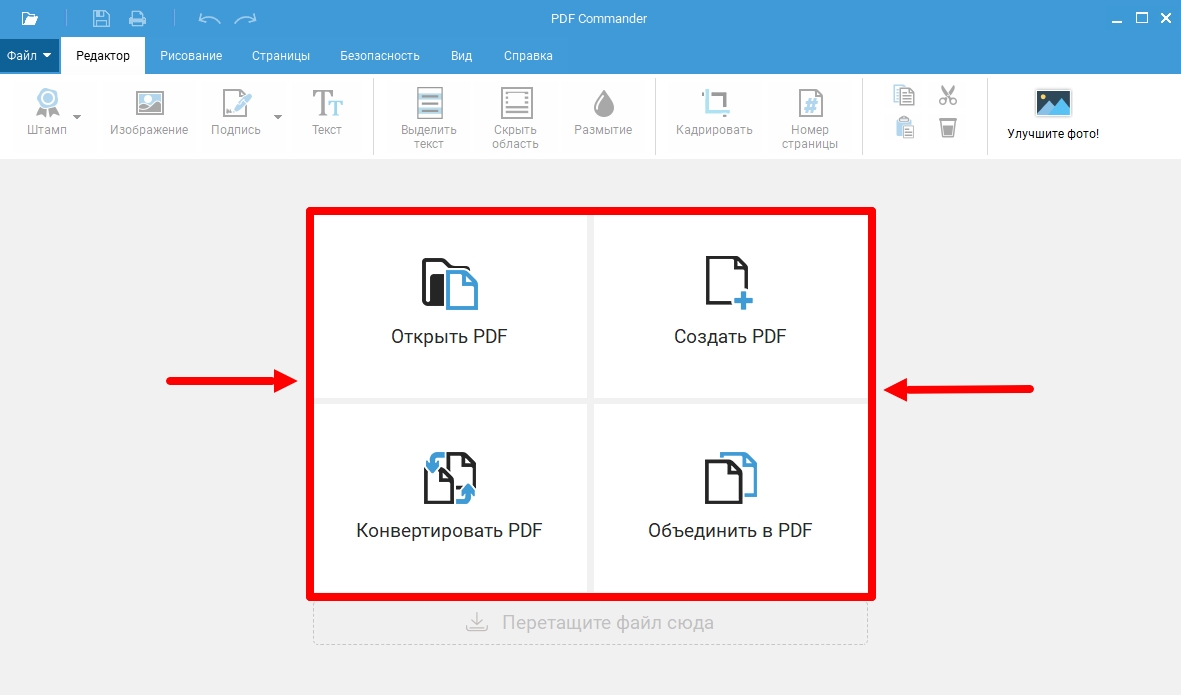1181x695 pixels.
Task: Expand the Подпись dropdown arrow
Action: pos(278,116)
